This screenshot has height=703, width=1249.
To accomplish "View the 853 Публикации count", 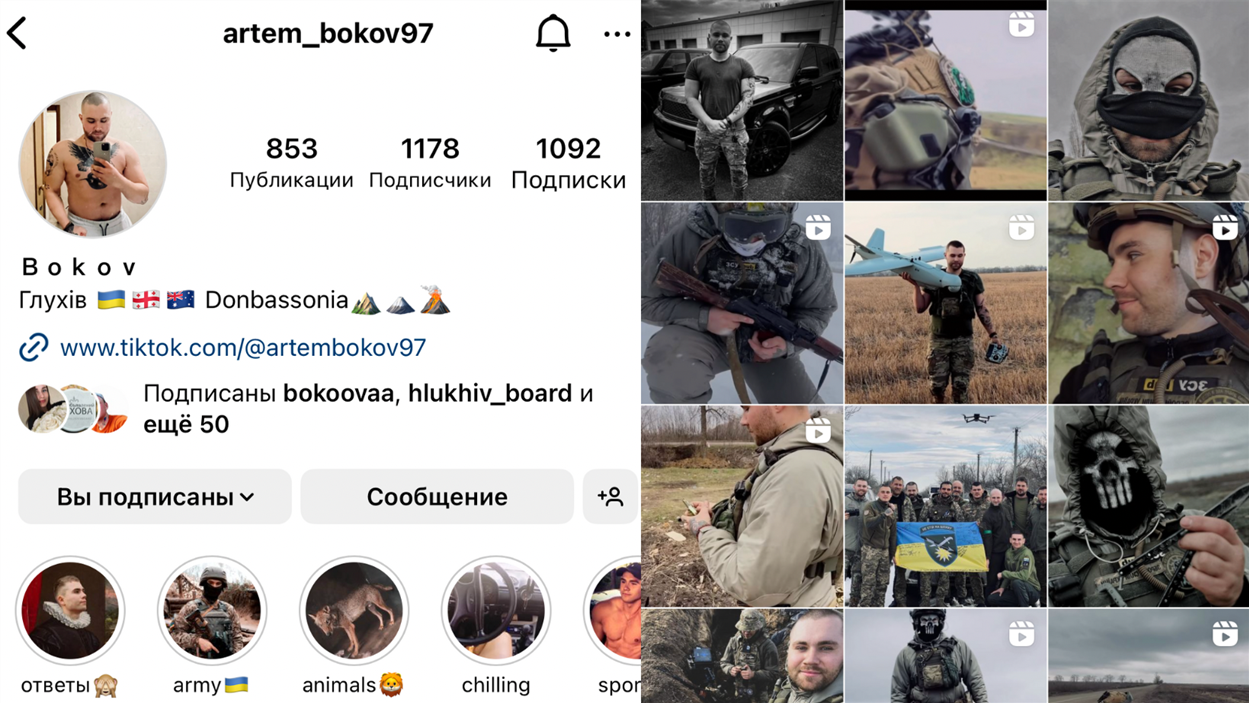I will 291,163.
